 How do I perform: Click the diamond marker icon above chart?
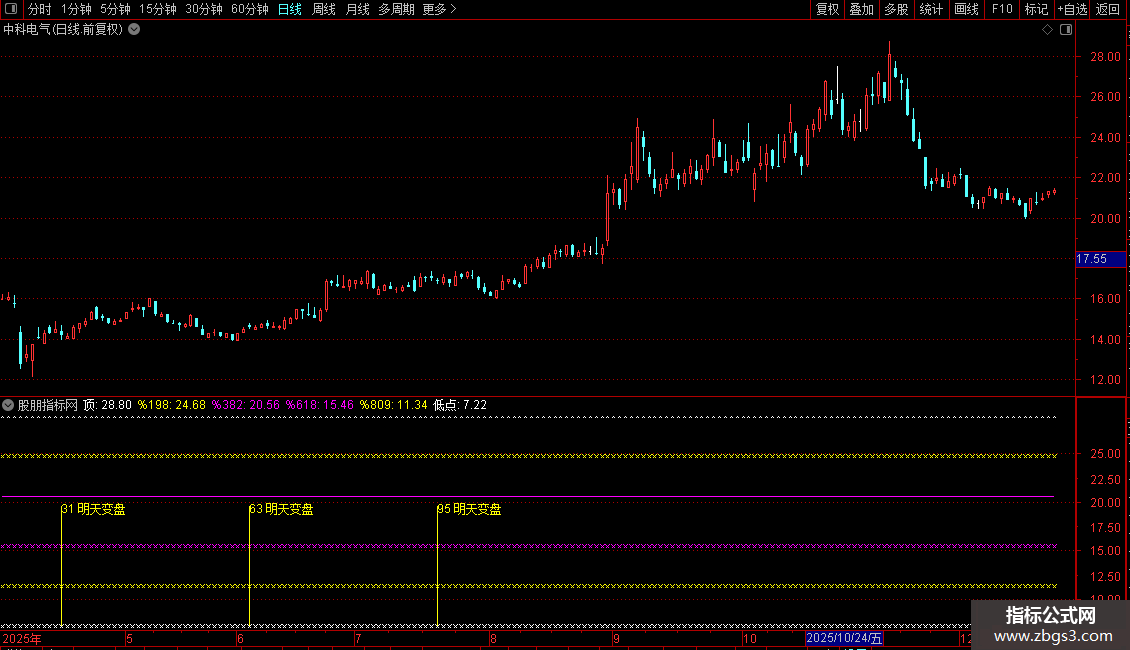(x=1047, y=30)
